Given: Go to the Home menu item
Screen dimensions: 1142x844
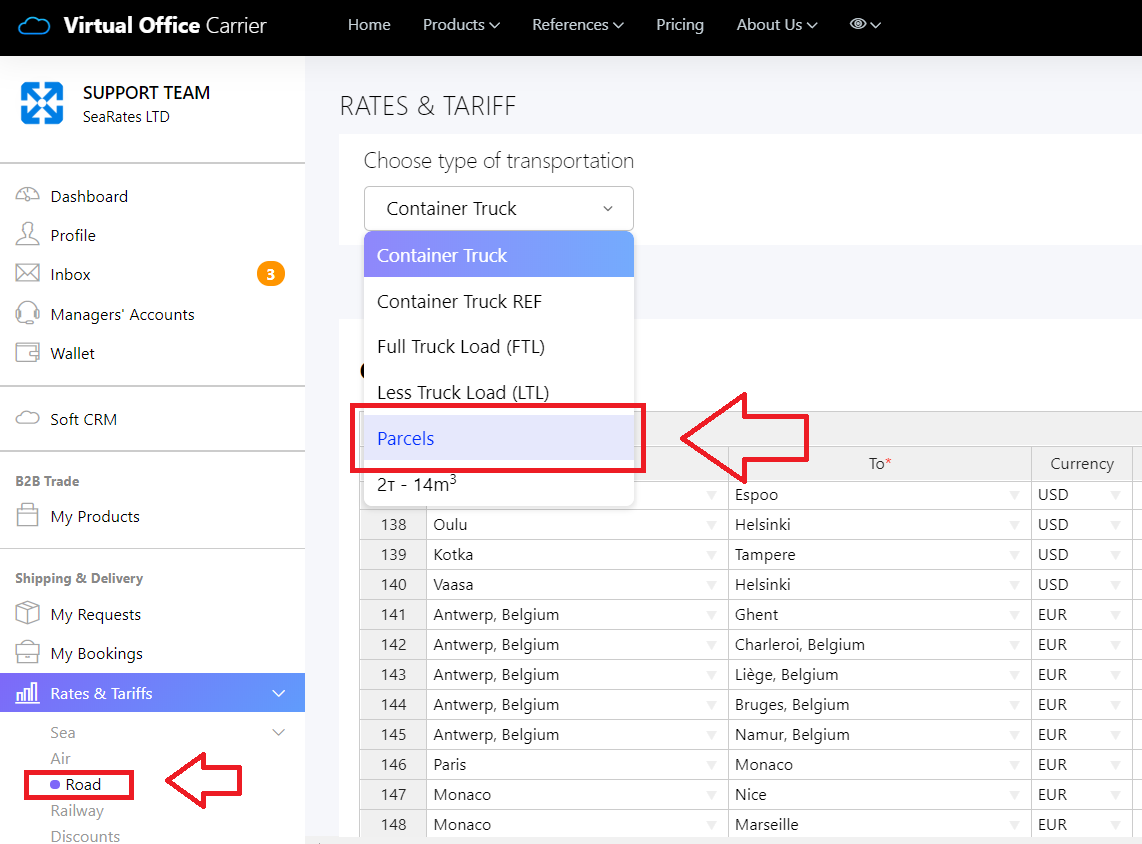Looking at the screenshot, I should tap(369, 25).
